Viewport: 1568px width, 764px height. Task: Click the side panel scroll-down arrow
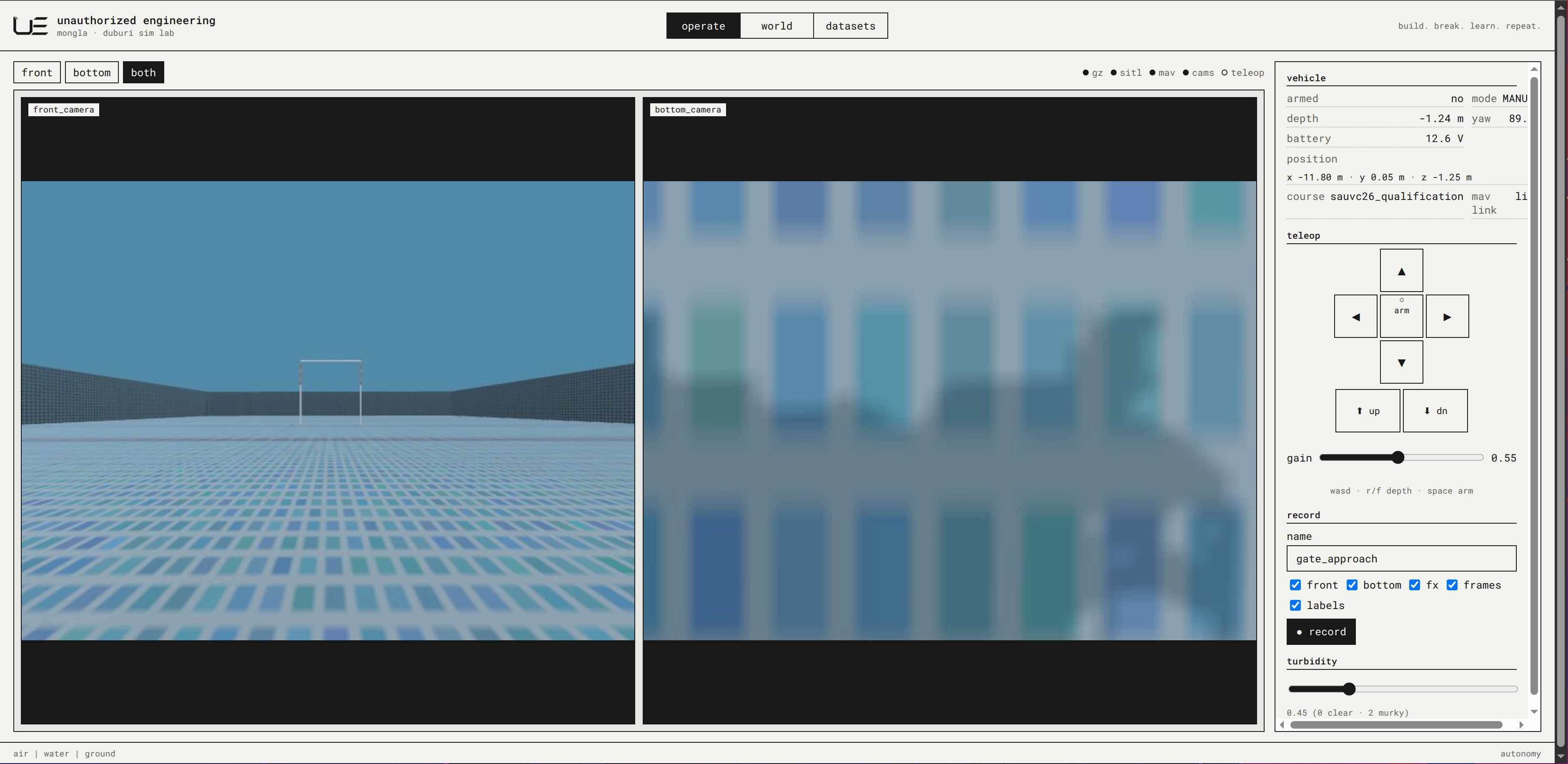click(x=1534, y=712)
